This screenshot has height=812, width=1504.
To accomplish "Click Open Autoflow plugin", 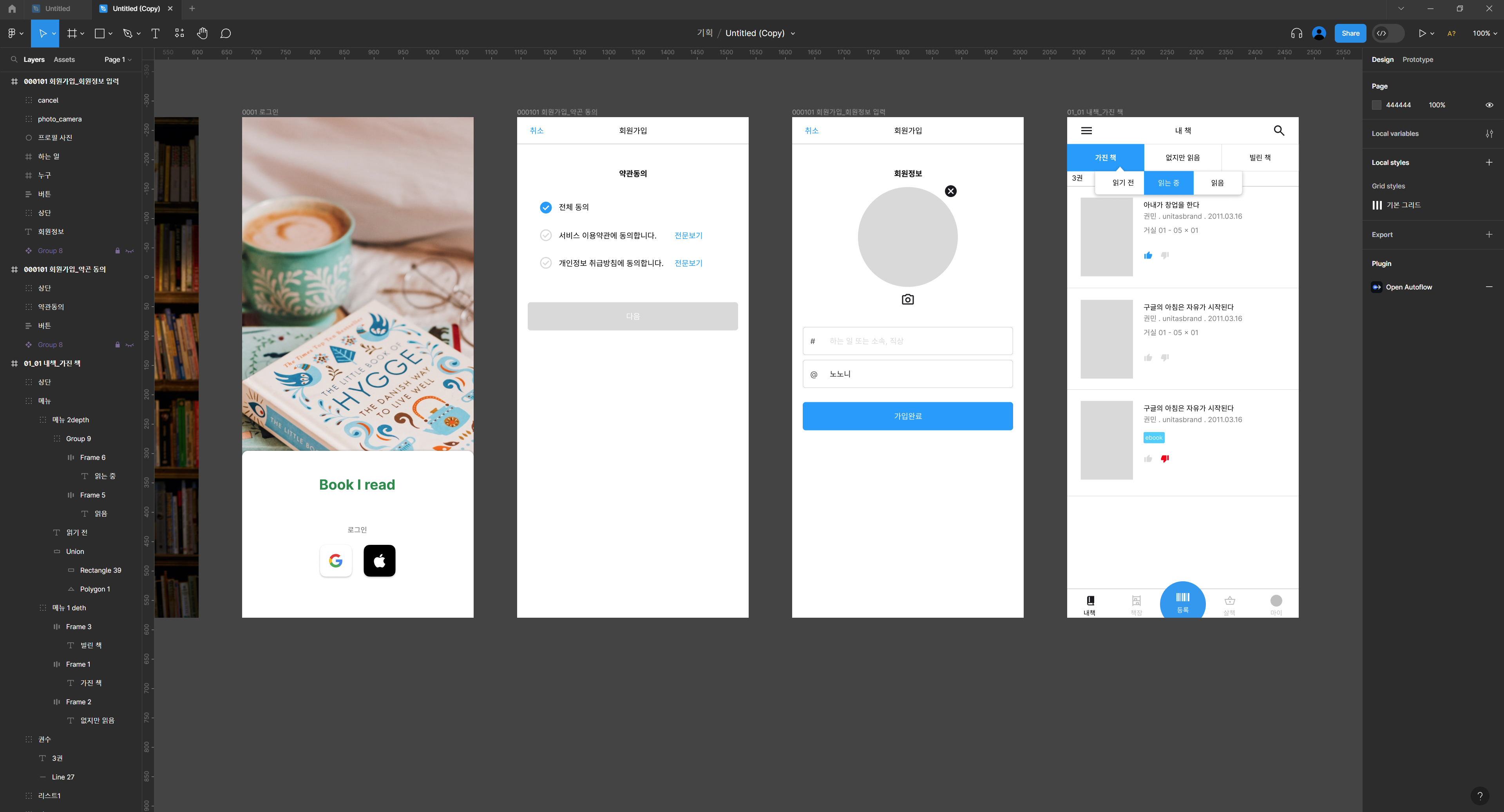I will pos(1408,287).
